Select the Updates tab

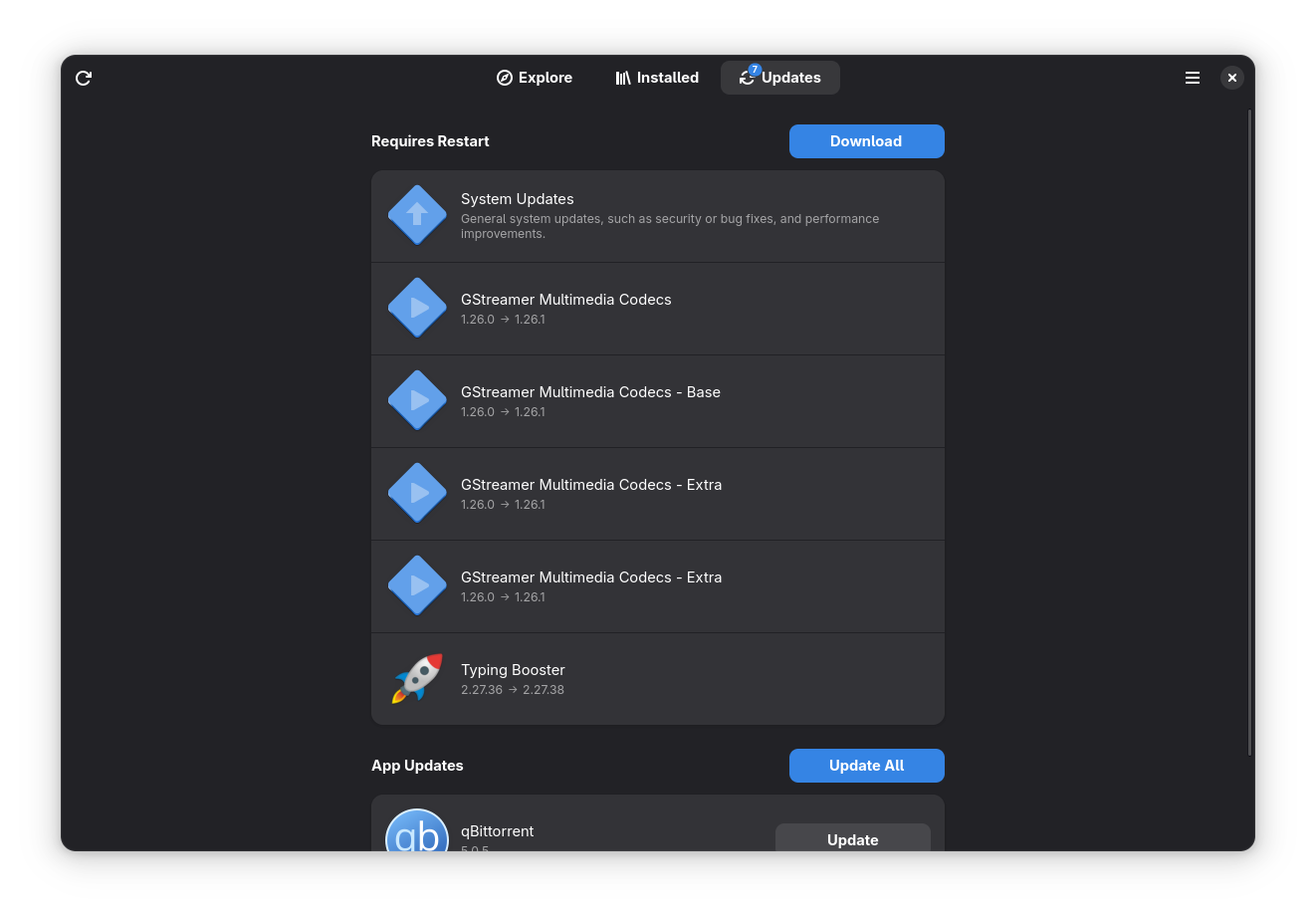click(x=780, y=78)
